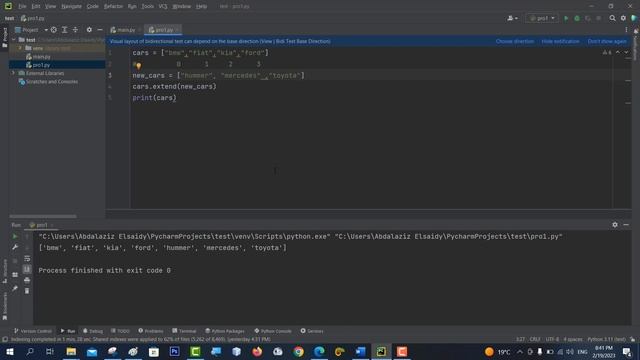Click Python 3.11 interpreter in status bar

pyautogui.click(x=606, y=339)
